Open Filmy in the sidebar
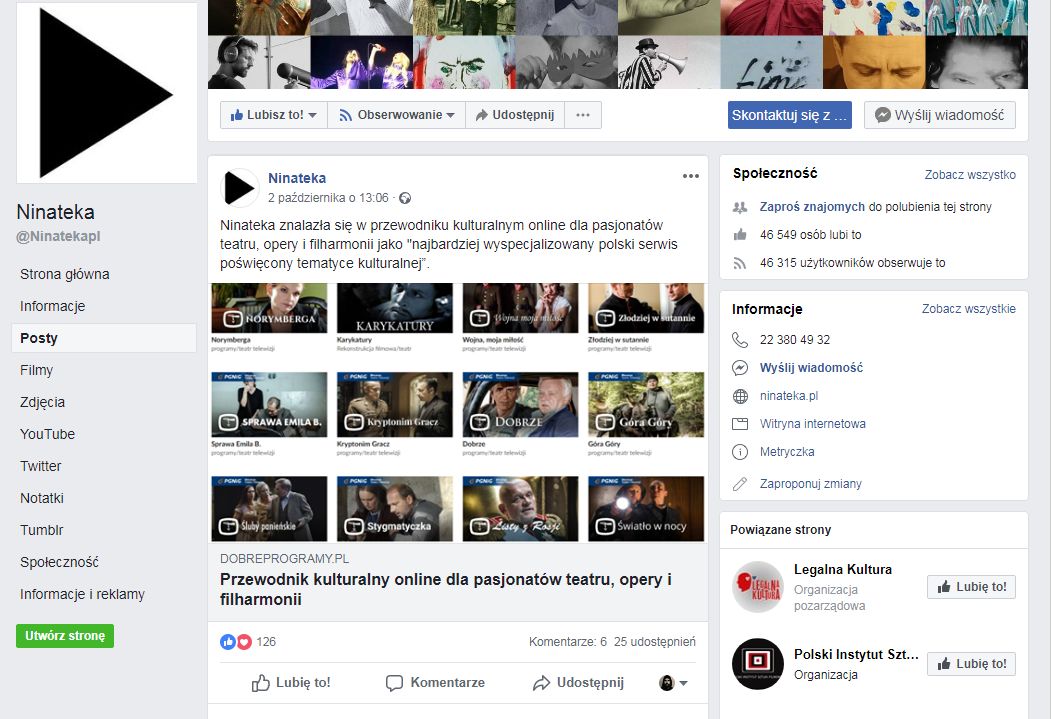1051x719 pixels. pyautogui.click(x=36, y=370)
